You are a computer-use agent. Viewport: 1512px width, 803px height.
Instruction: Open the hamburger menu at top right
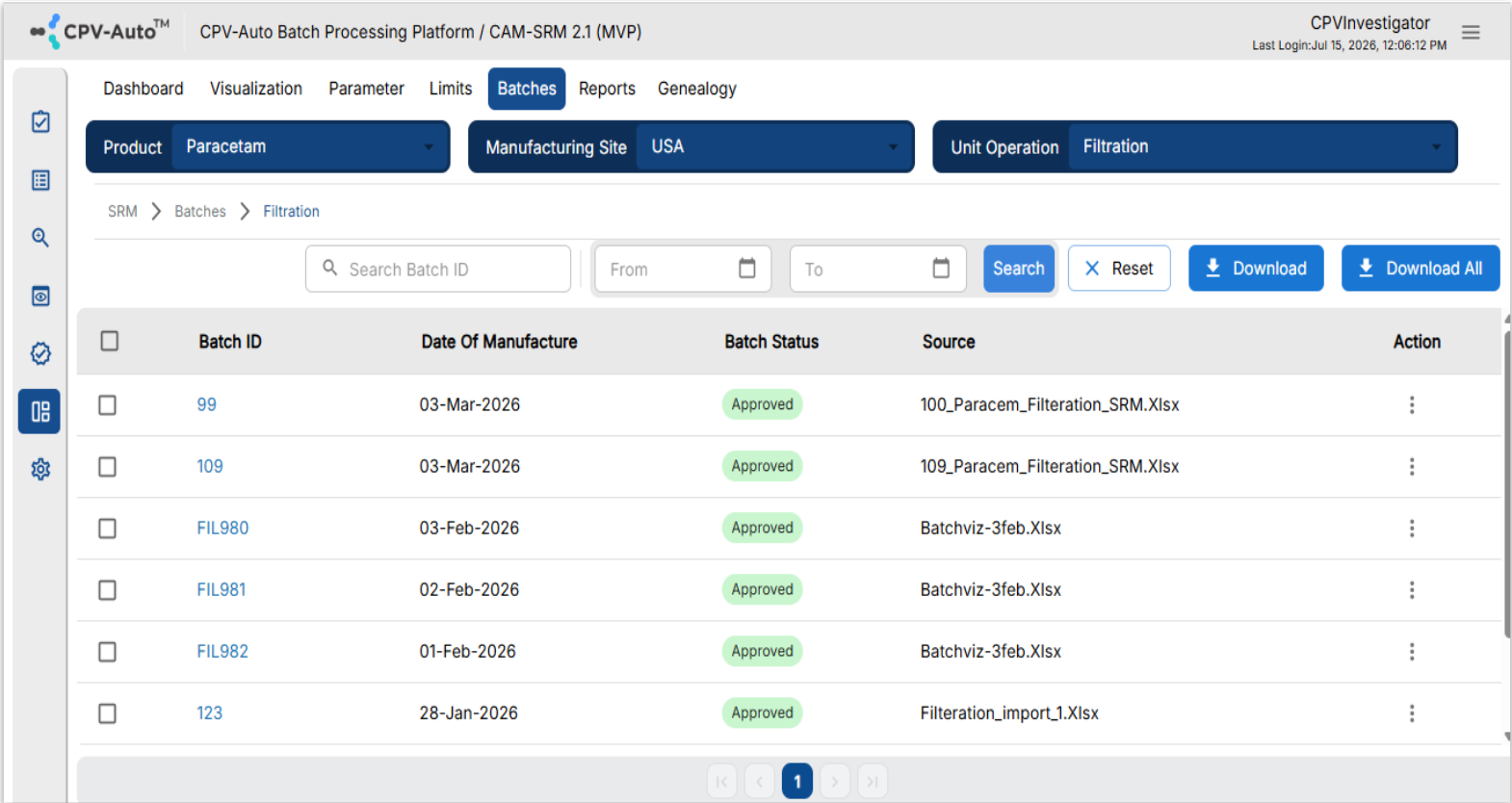tap(1471, 33)
